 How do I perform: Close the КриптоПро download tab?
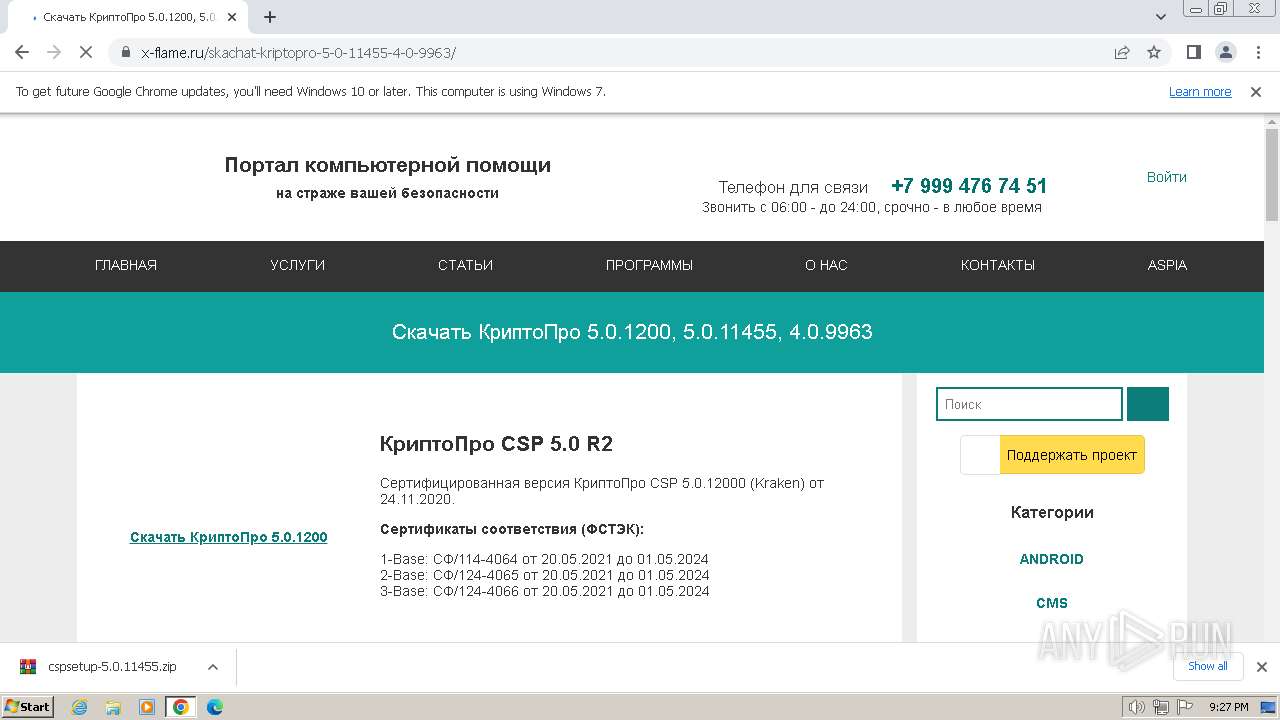(x=232, y=17)
